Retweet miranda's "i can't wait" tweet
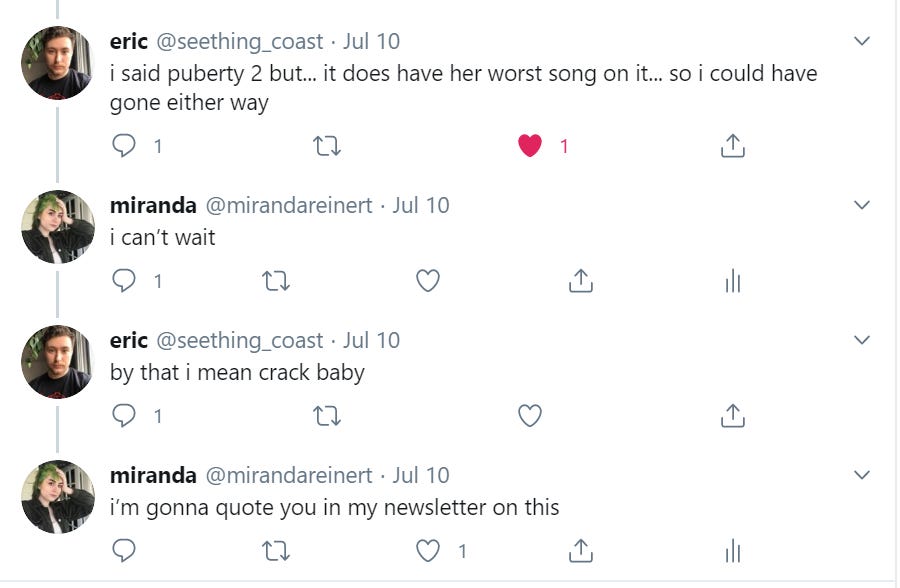The width and height of the screenshot is (900, 588). [x=276, y=282]
